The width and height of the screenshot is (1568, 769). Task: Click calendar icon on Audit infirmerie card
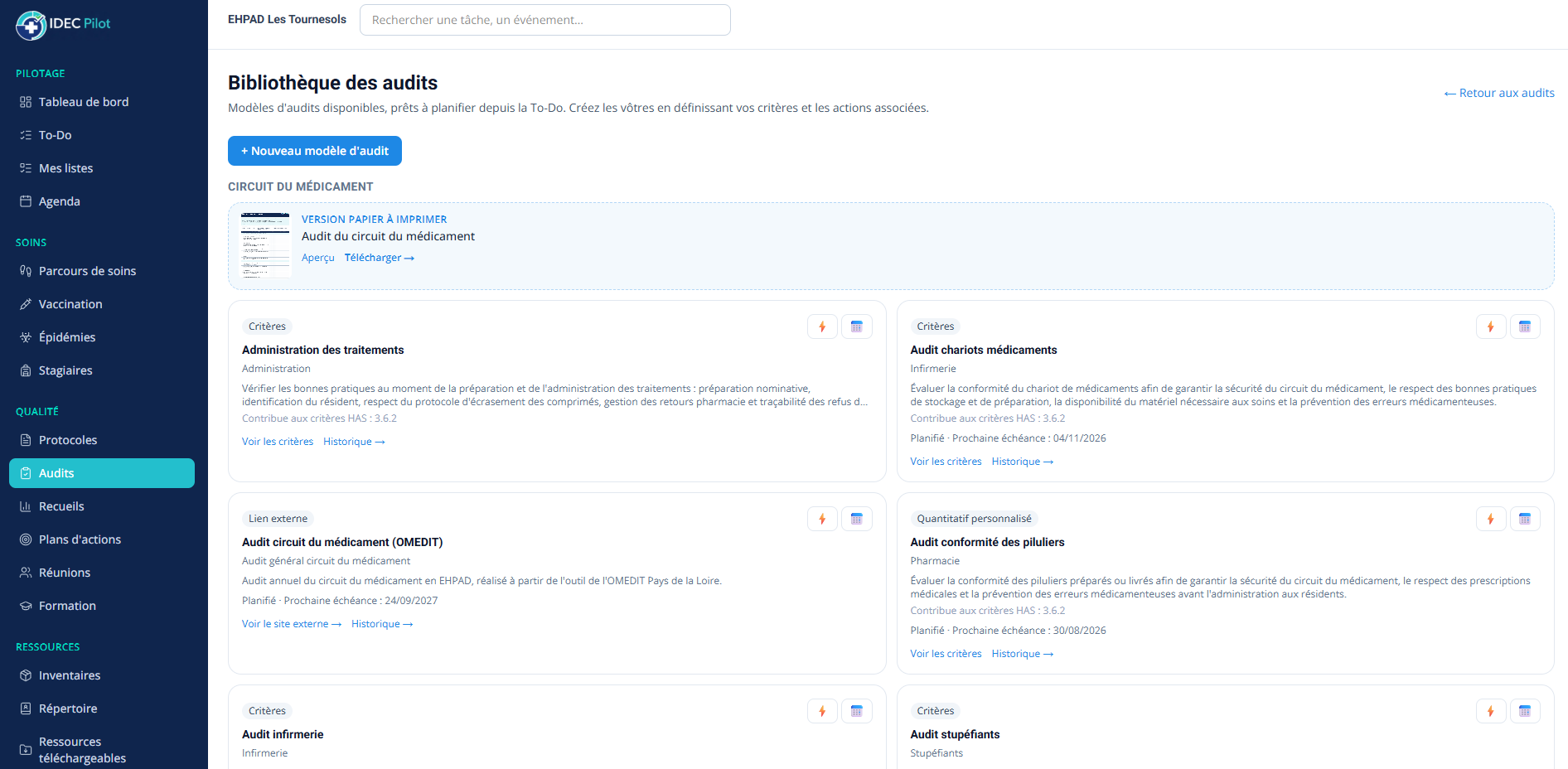[857, 711]
